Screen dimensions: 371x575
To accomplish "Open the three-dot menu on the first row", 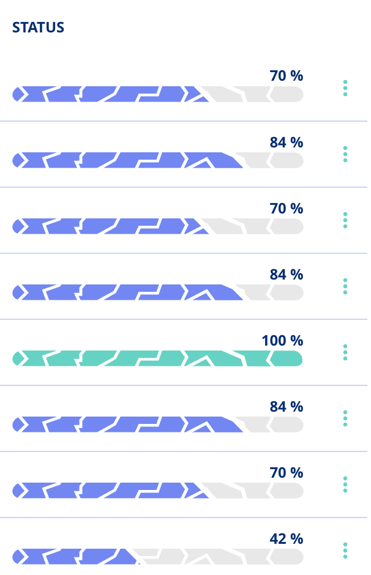I will point(345,88).
